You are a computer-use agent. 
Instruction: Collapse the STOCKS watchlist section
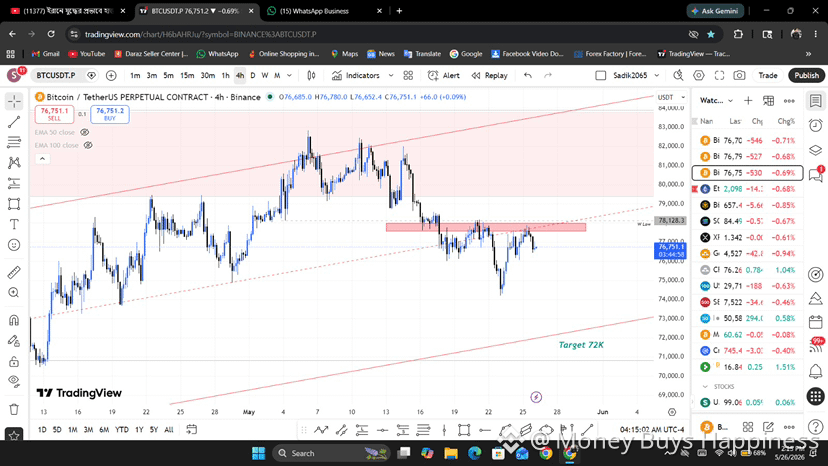(705, 387)
